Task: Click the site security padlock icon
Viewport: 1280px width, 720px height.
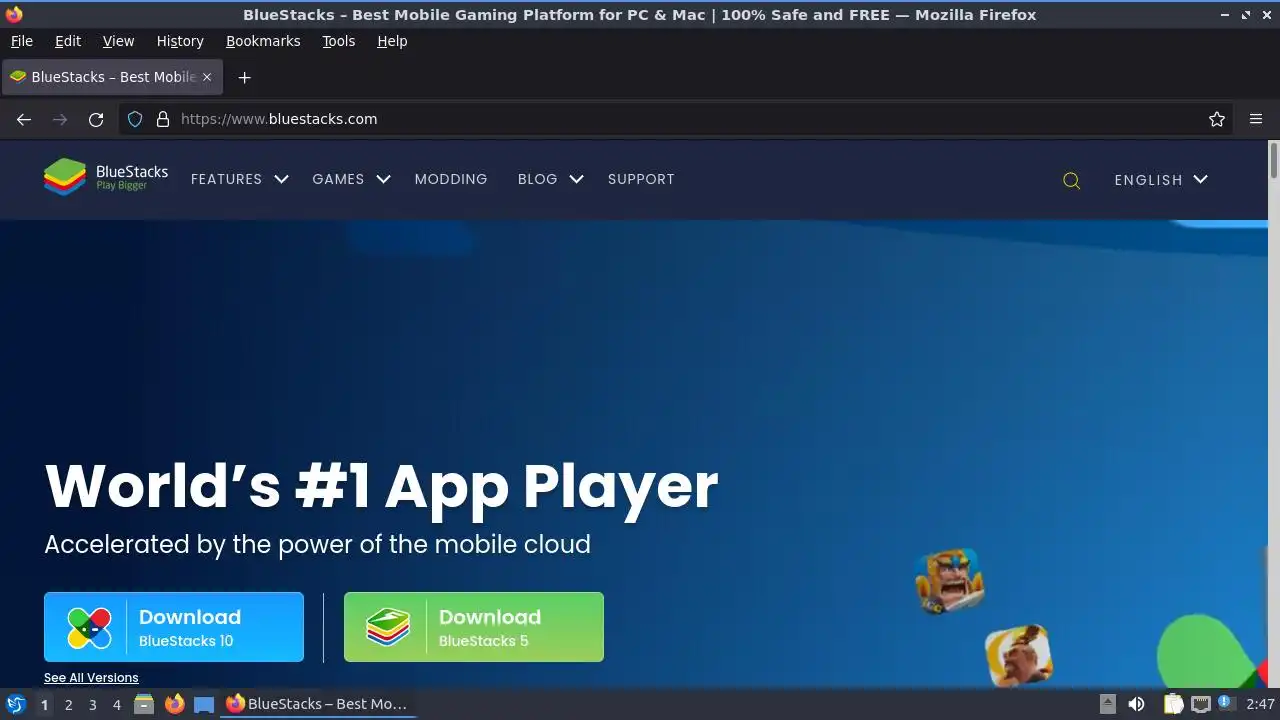Action: click(x=163, y=119)
